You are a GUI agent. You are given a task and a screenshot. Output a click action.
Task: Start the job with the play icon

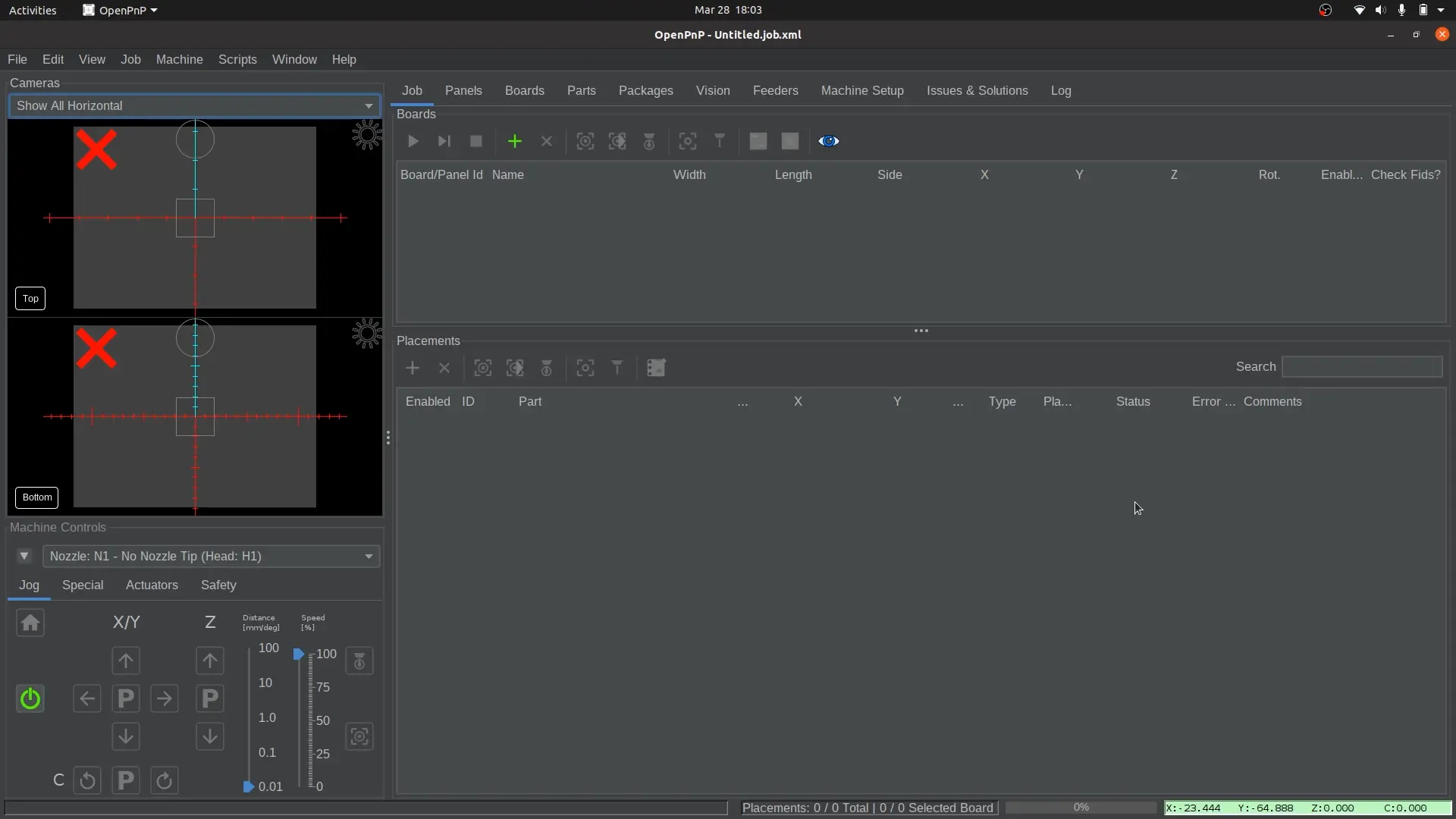point(413,141)
